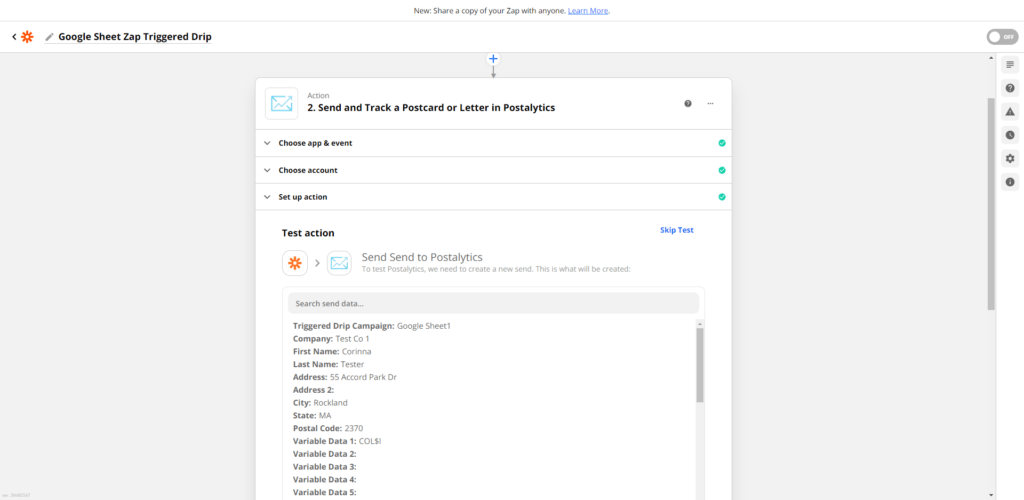
Task: Select the State: MA row
Action: tap(312, 415)
